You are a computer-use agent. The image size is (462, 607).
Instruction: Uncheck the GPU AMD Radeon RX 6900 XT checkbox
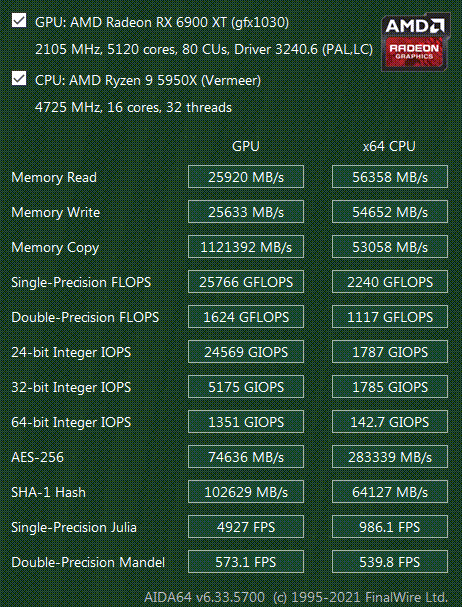pyautogui.click(x=19, y=20)
